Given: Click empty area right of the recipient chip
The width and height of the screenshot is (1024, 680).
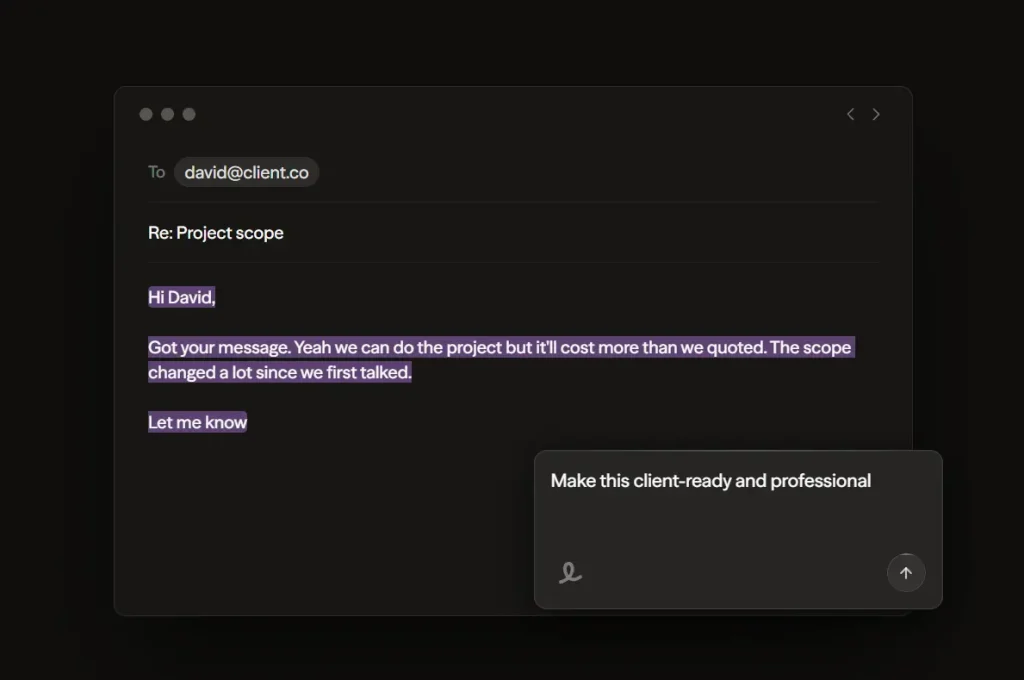Looking at the screenshot, I should point(600,172).
